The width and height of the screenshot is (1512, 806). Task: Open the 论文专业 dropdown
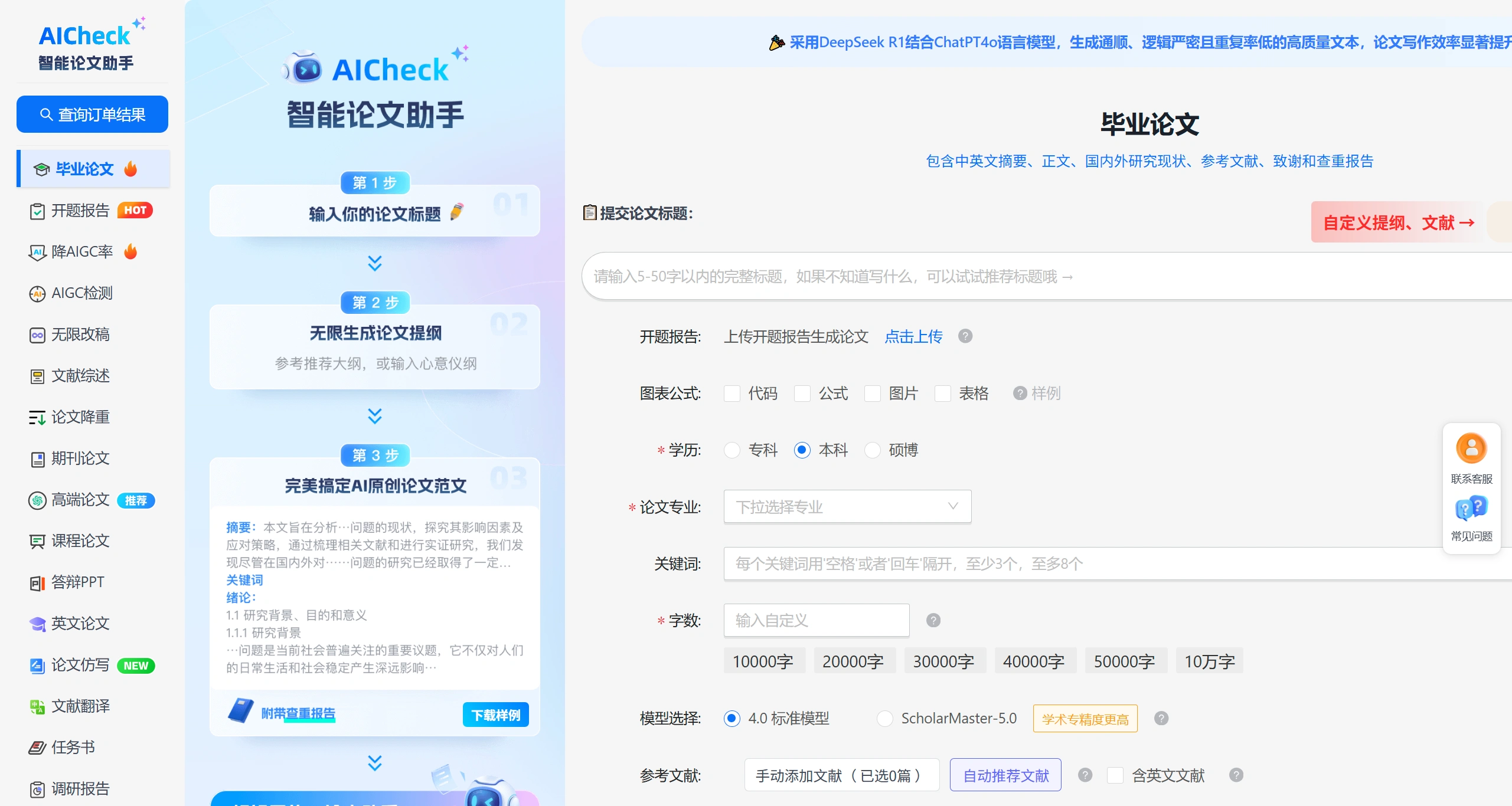pos(847,506)
